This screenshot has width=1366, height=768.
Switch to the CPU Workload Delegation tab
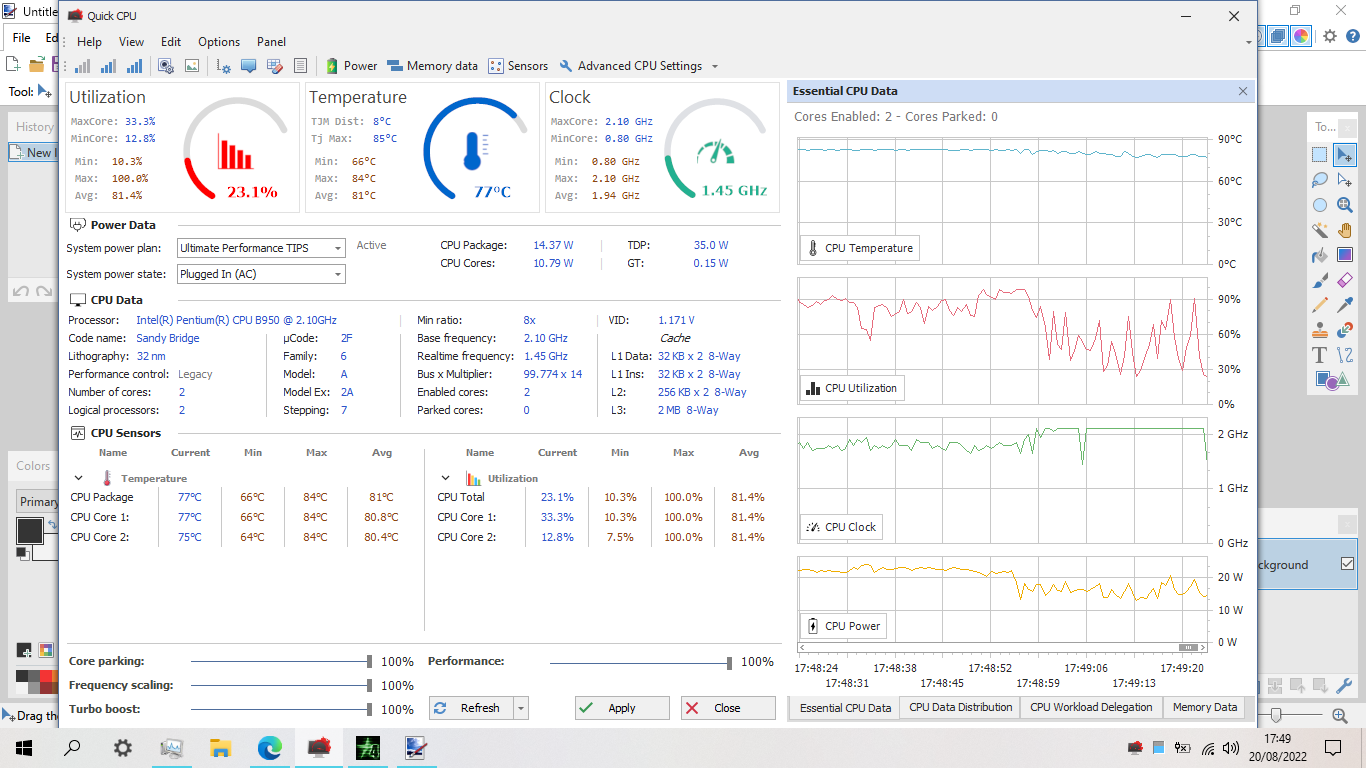coord(1091,707)
